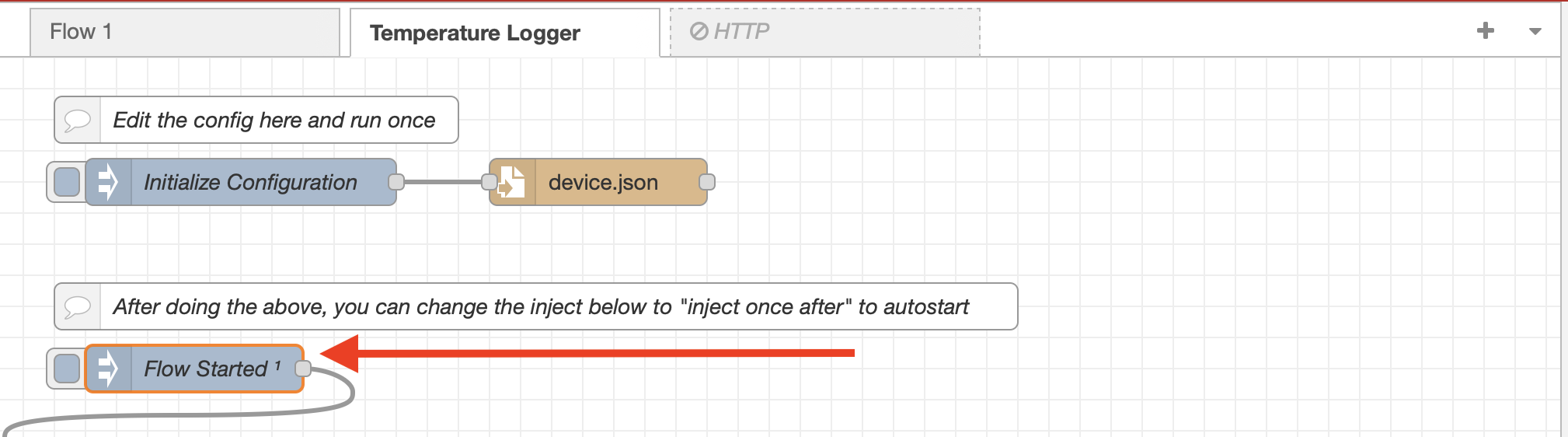Click the comment bubble icon on the Edit the config note
This screenshot has width=1568, height=437.
78,120
